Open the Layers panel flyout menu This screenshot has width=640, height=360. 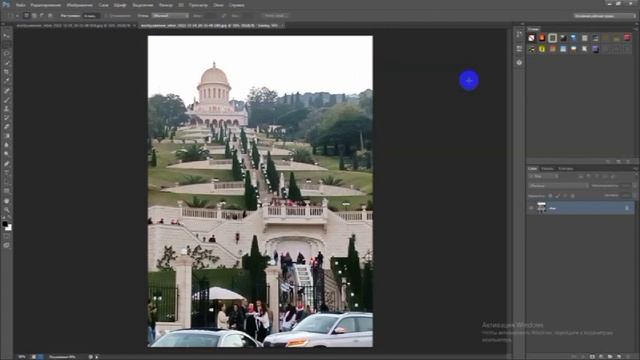click(x=636, y=169)
